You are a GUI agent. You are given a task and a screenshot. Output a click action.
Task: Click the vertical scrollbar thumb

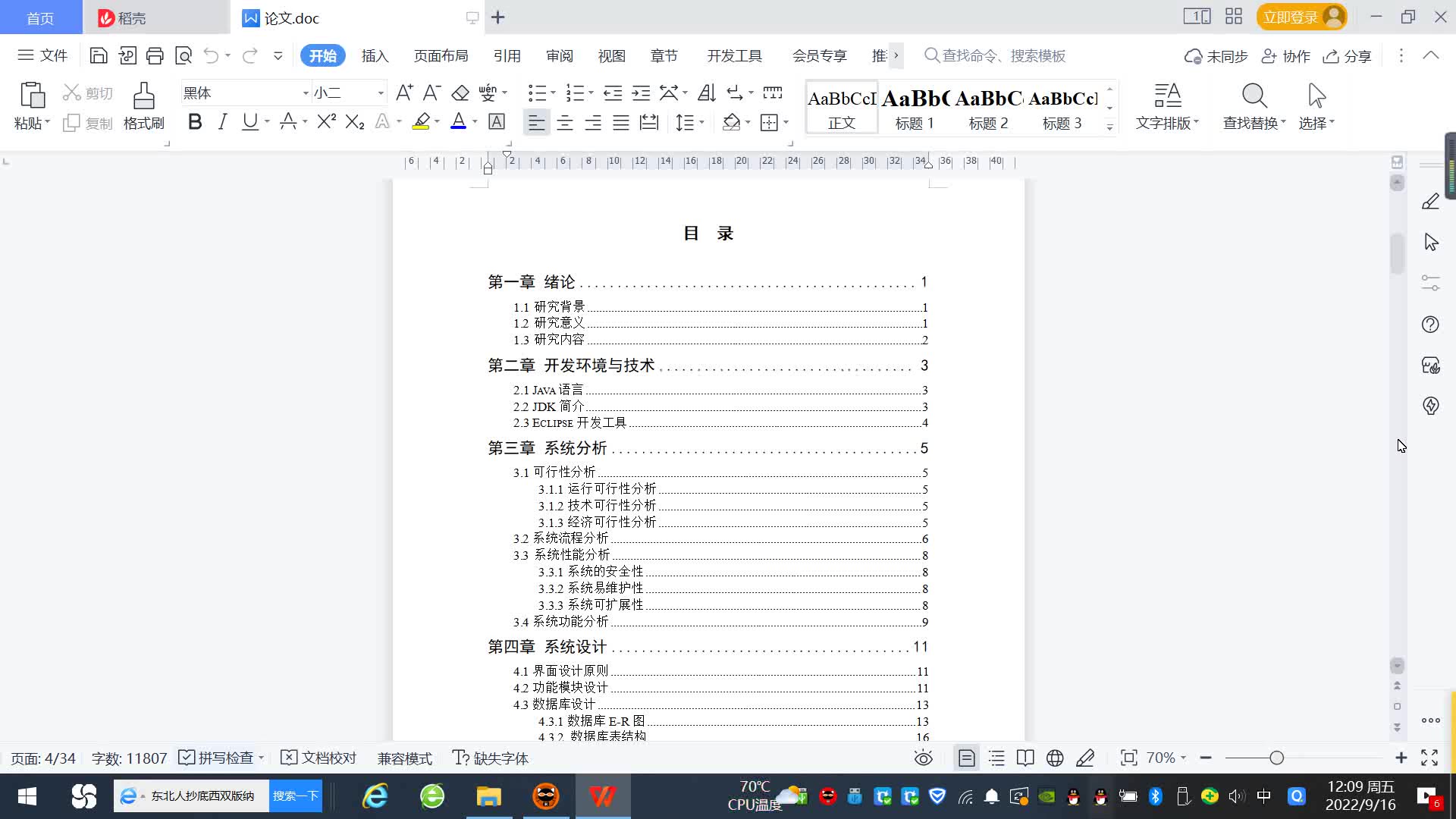click(1397, 253)
